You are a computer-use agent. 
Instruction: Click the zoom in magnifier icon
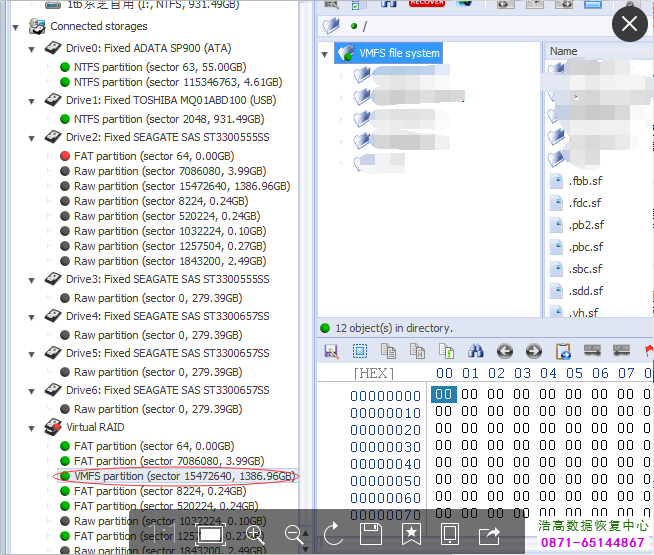pos(255,534)
